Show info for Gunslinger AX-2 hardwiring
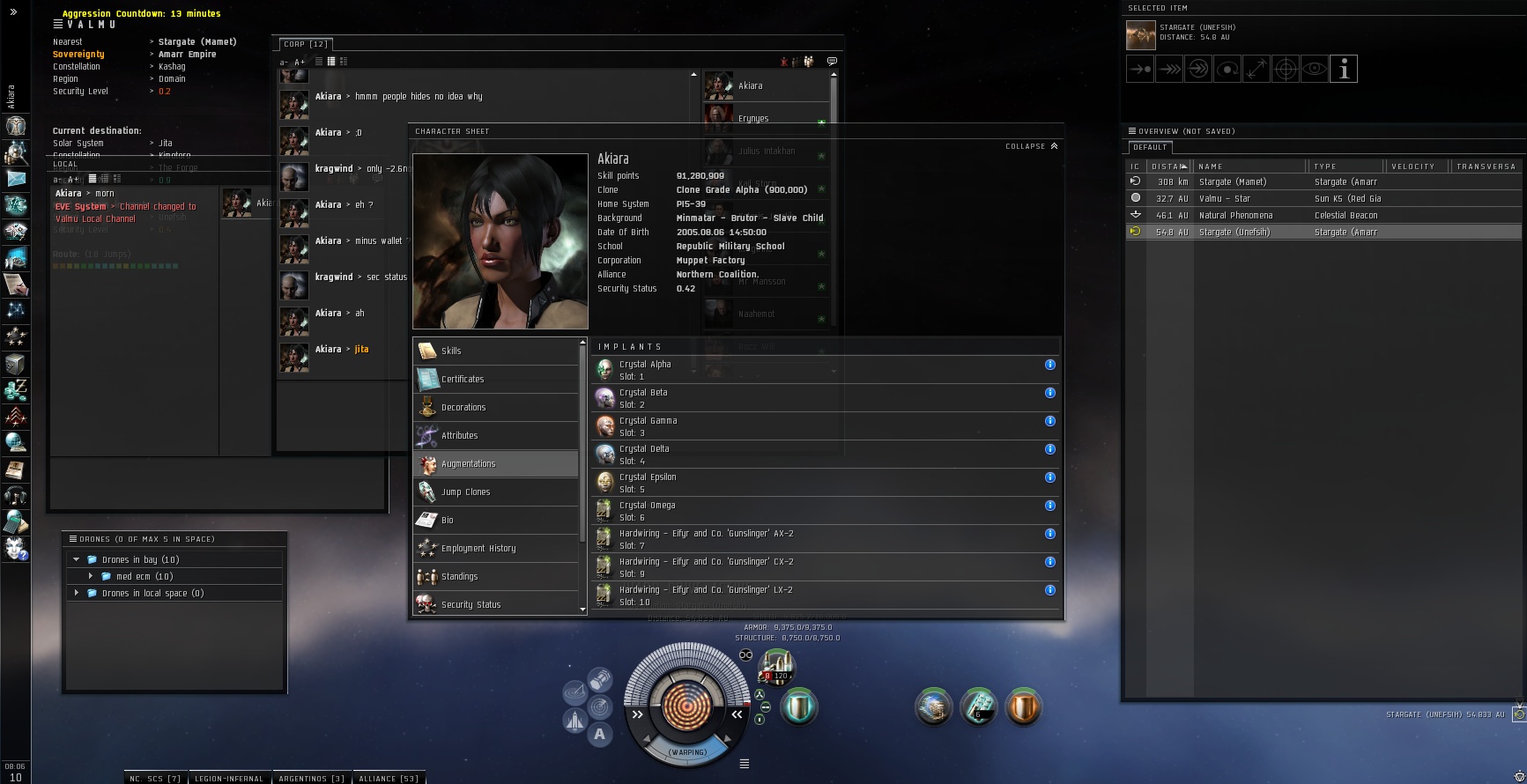 pos(1049,534)
